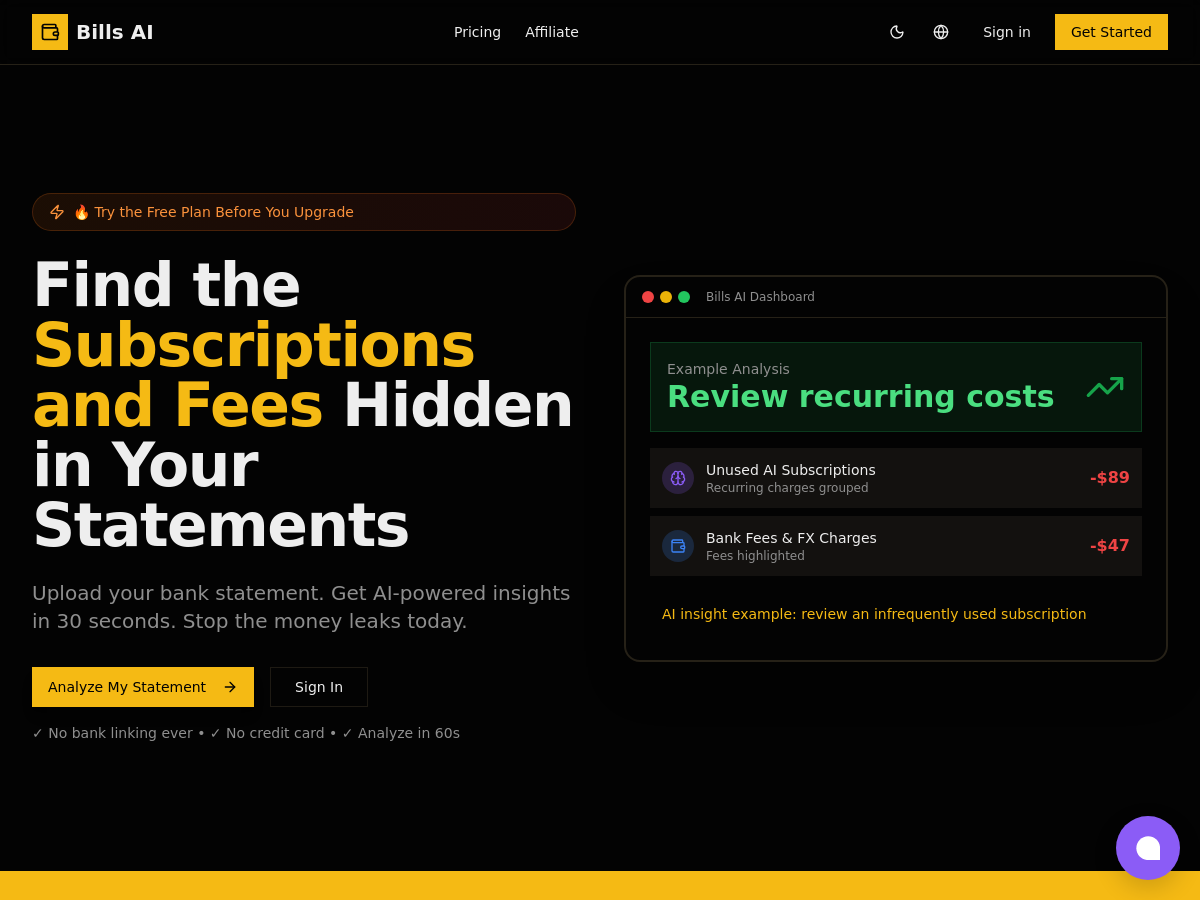
Task: Select the Bank Fees & FX Charges row
Action: click(x=896, y=546)
